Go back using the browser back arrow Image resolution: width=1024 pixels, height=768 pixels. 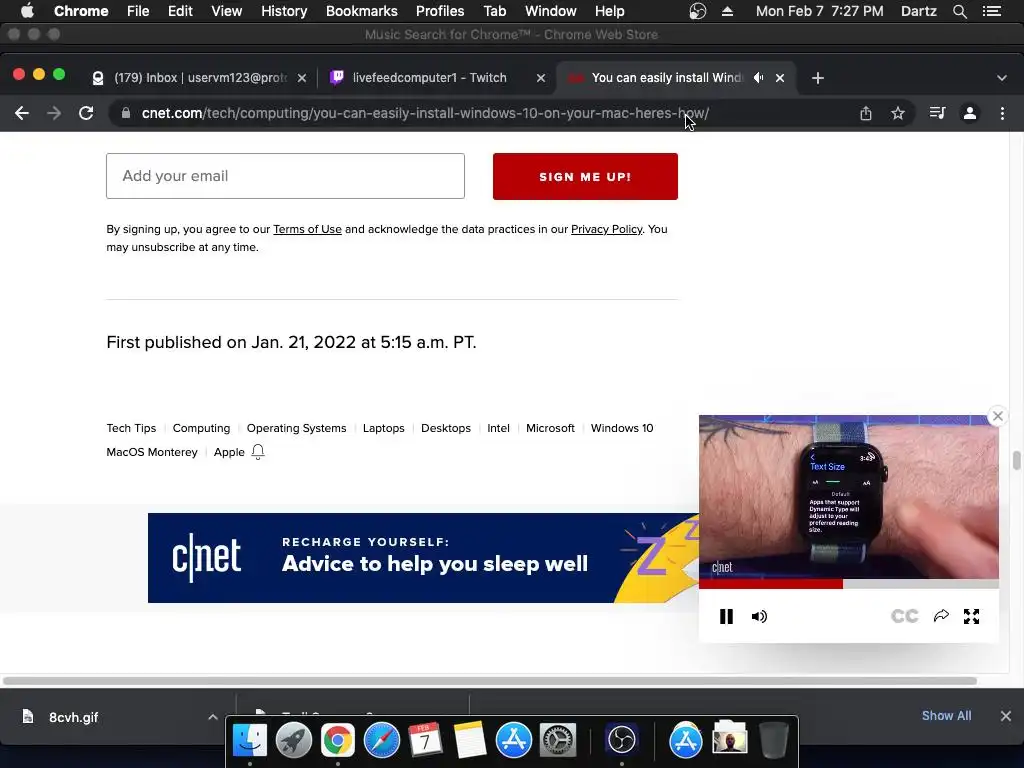tap(22, 113)
